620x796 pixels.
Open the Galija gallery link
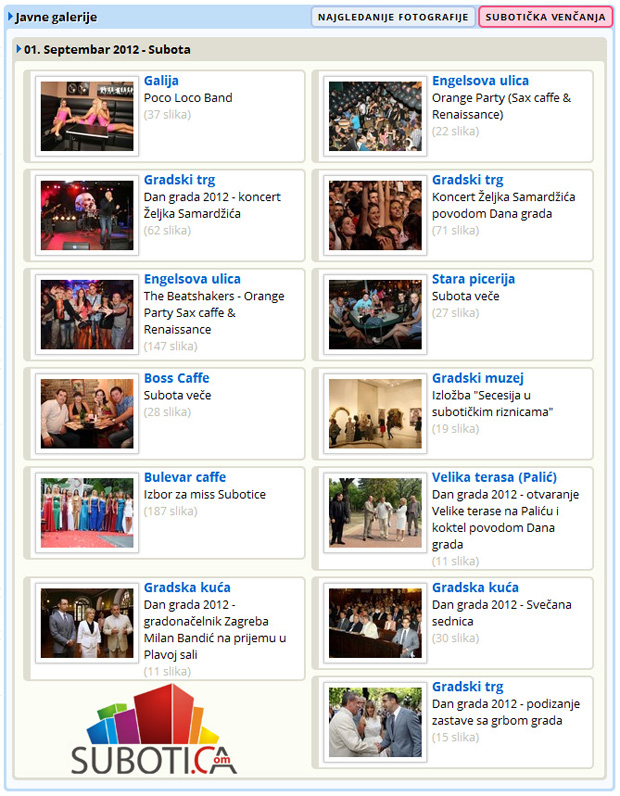161,81
